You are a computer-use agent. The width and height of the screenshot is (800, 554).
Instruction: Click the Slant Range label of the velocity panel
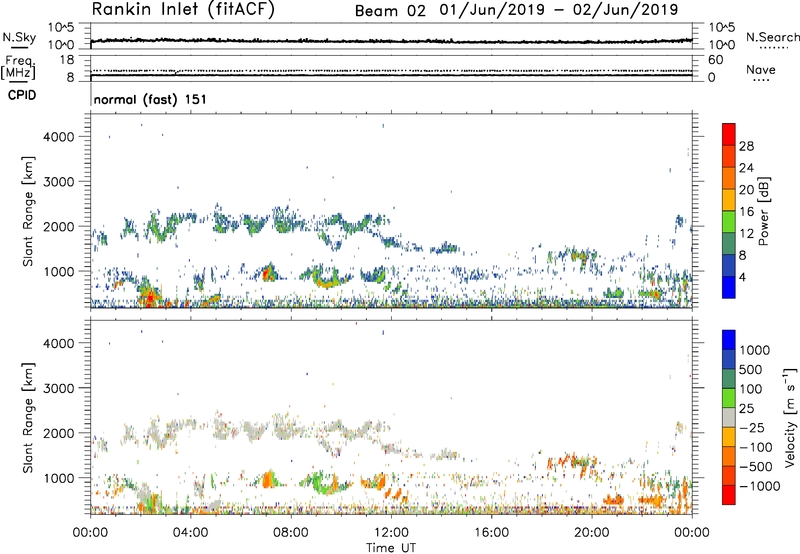point(28,417)
